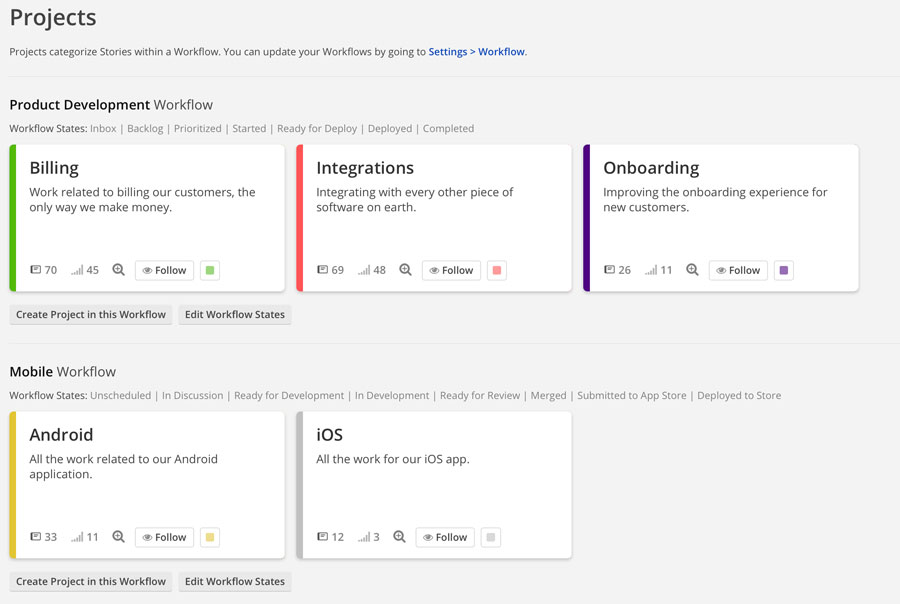The height and width of the screenshot is (604, 900).
Task: Open the Workflow link in the description
Action: 501,51
